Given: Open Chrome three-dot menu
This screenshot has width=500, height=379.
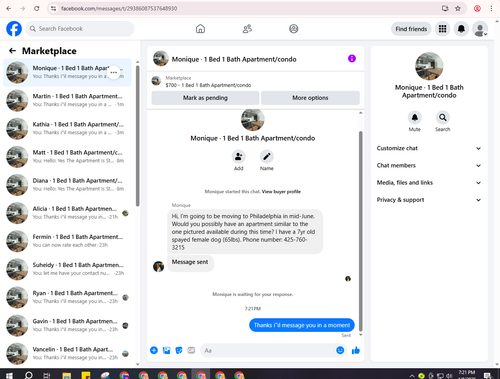Looking at the screenshot, I should pos(491,8).
